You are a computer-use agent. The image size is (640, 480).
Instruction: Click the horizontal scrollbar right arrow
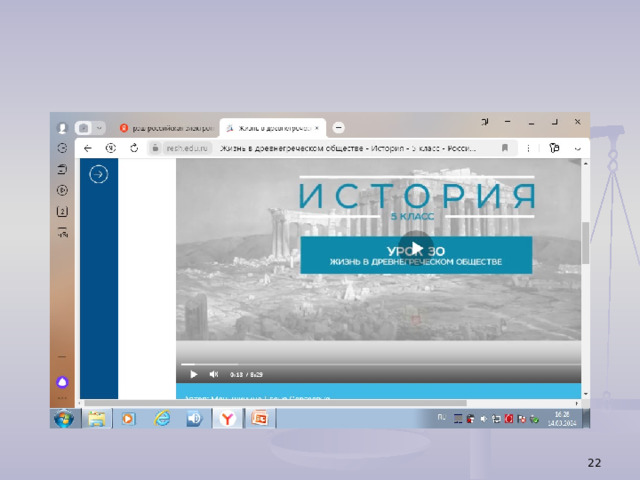pyautogui.click(x=576, y=403)
